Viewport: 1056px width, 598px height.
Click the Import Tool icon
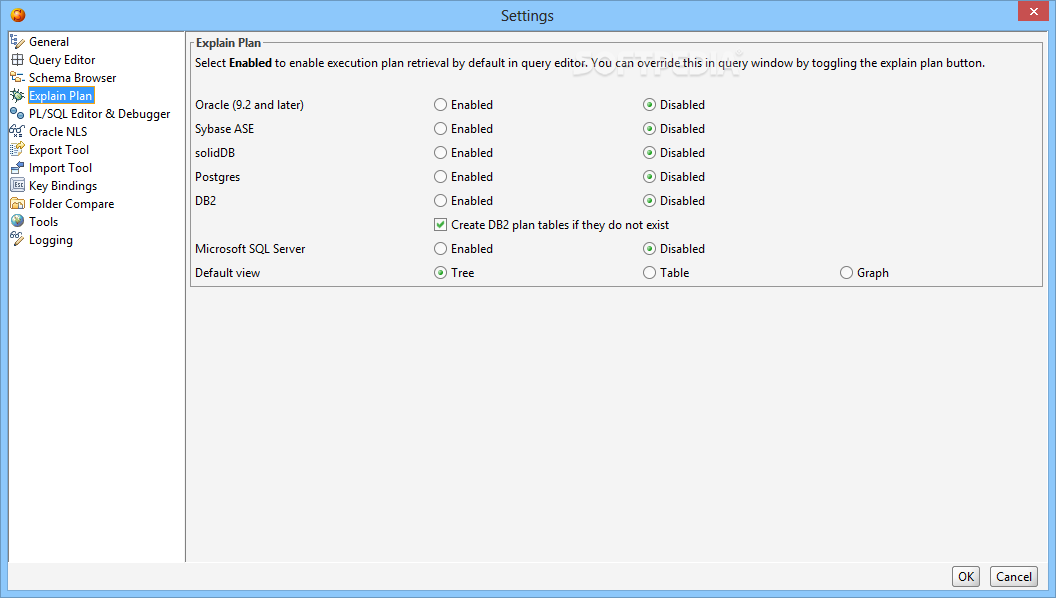point(18,168)
